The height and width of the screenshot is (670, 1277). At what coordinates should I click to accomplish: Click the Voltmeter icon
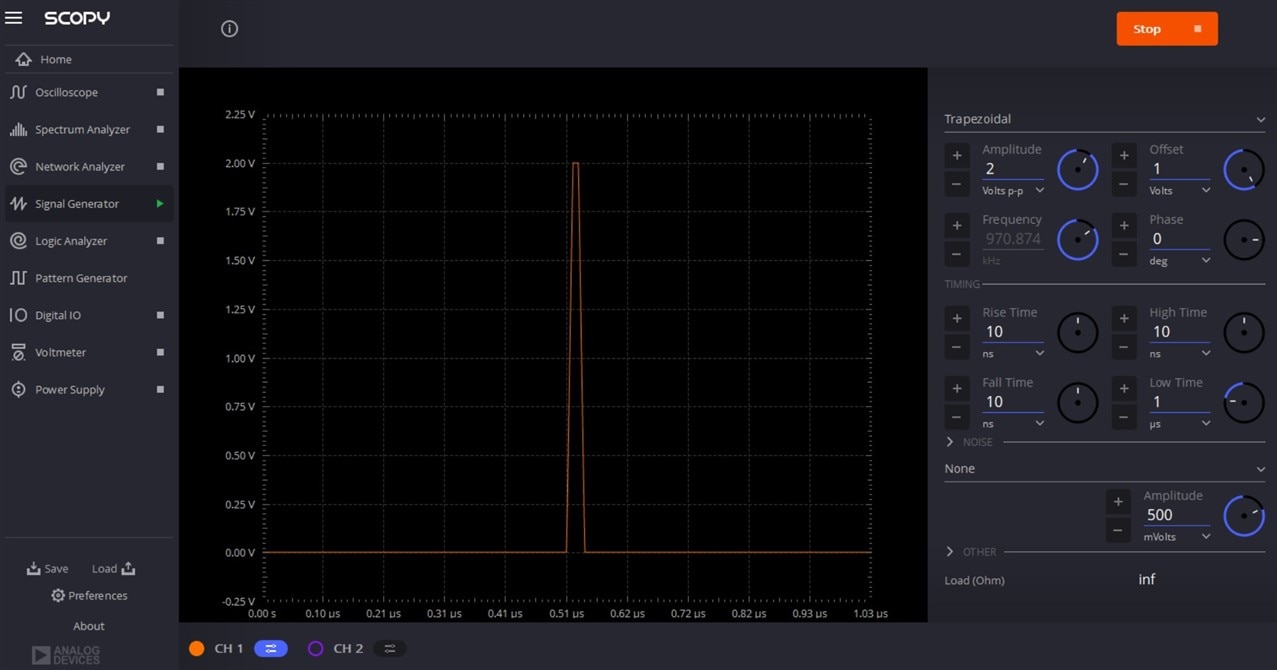point(18,352)
